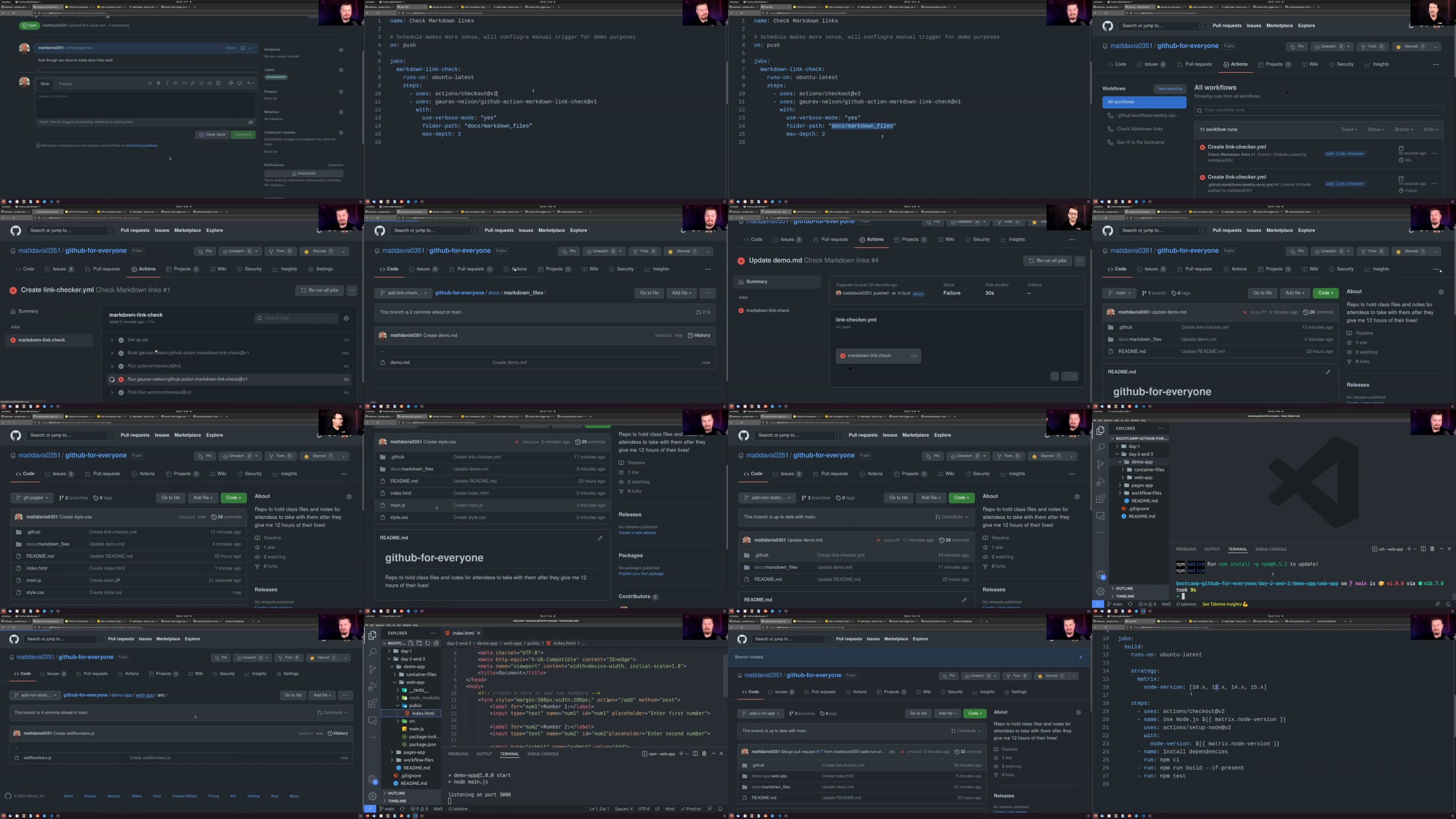Open the Status filter dropdown for workflow runs

(x=1376, y=129)
